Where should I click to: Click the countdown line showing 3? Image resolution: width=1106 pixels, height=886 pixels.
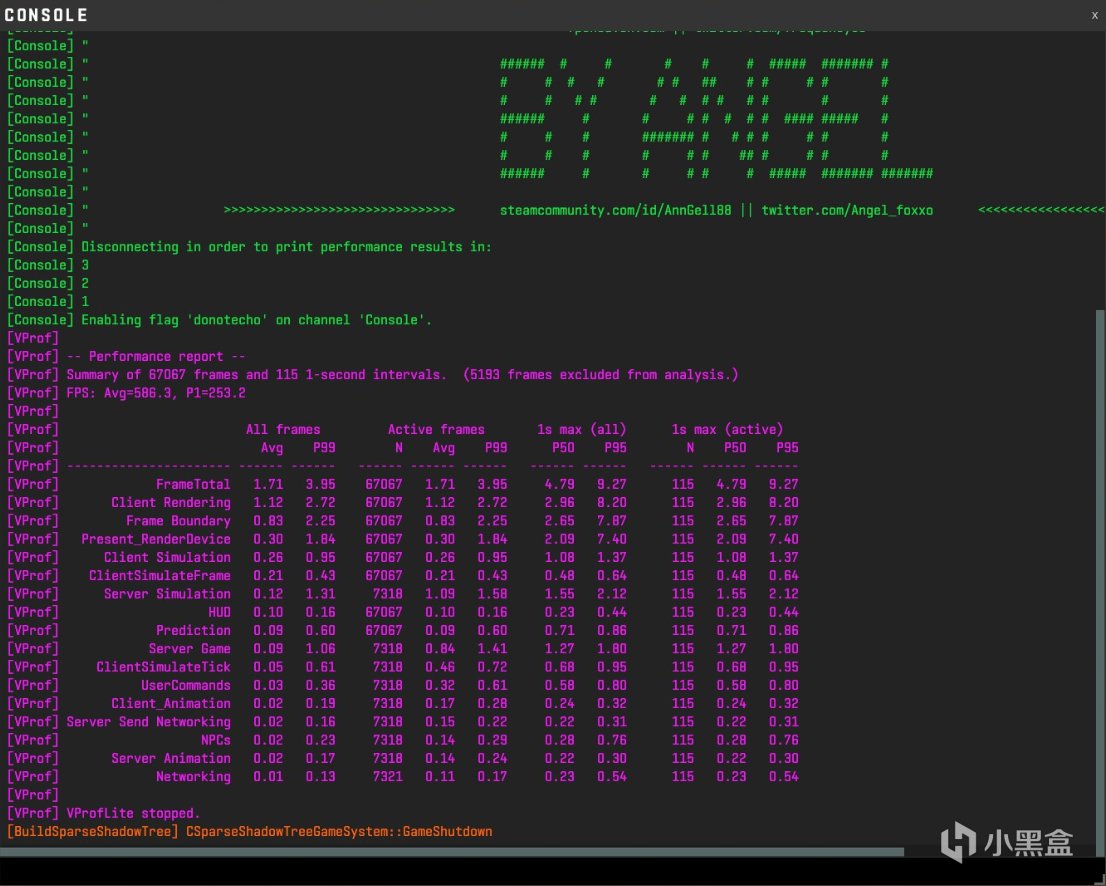coord(48,265)
